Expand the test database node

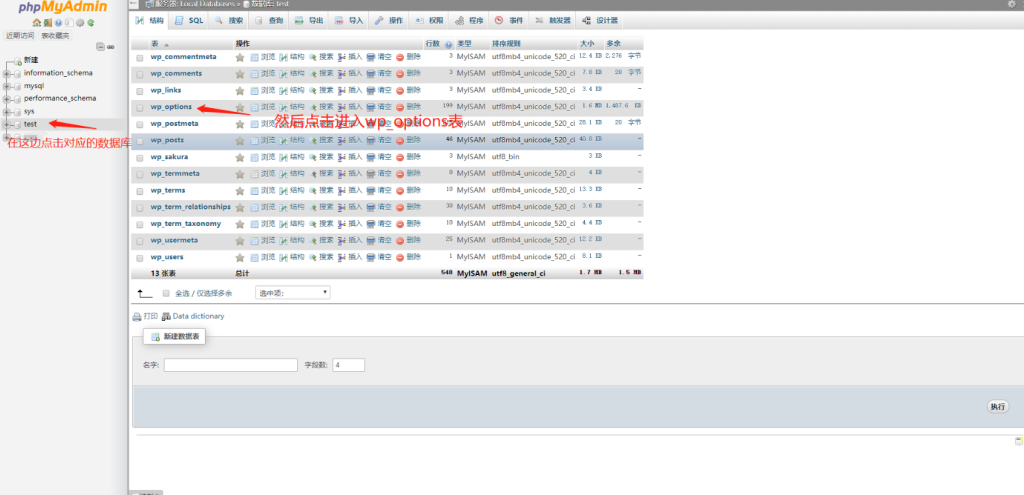(x=7, y=124)
